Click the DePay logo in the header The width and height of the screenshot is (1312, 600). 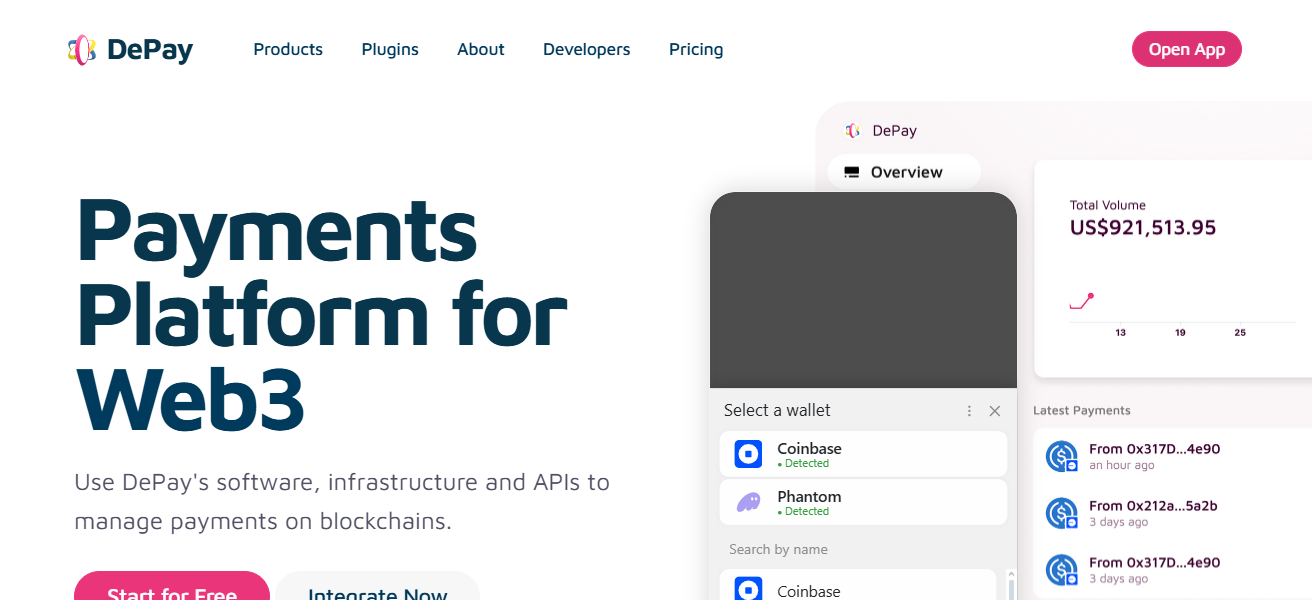pos(130,49)
